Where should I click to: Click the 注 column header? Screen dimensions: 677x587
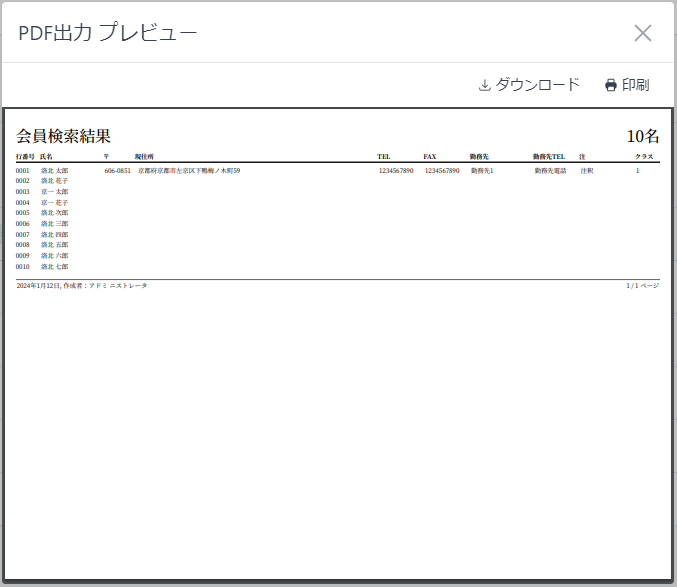click(x=582, y=157)
